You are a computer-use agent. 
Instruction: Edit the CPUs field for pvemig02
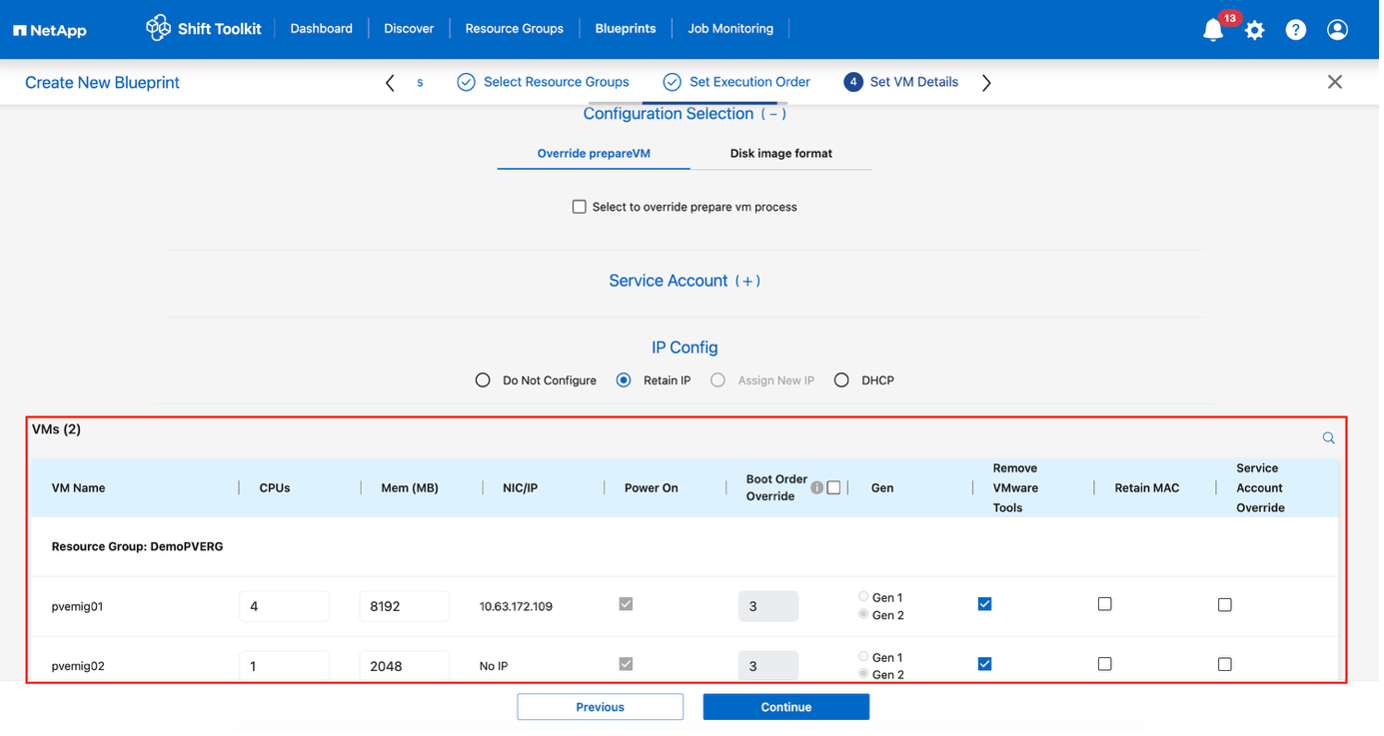283,664
